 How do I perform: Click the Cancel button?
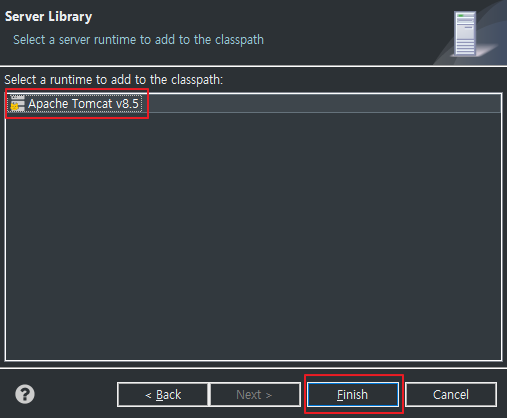tap(451, 395)
